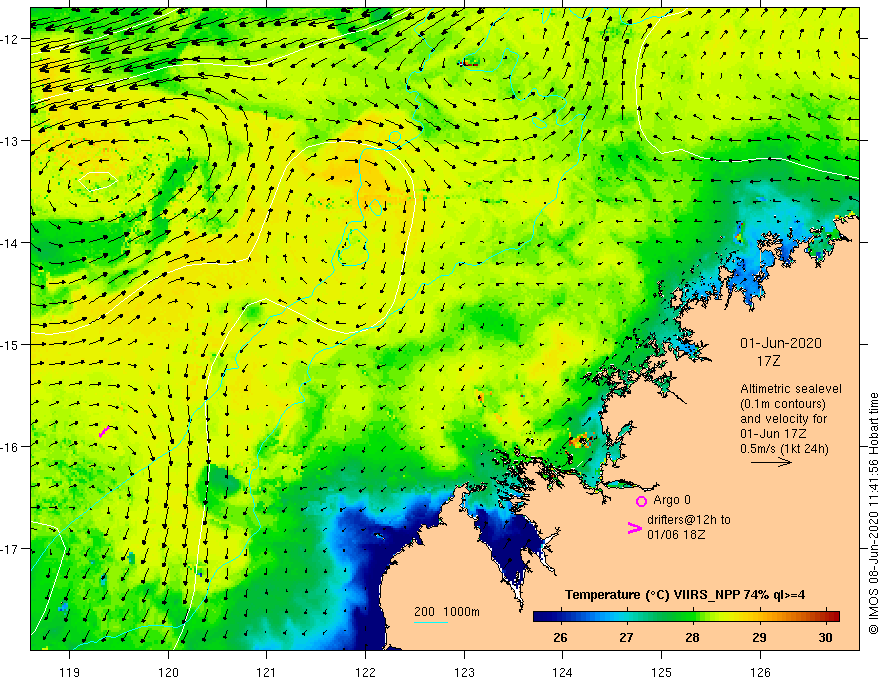The height and width of the screenshot is (680, 880).
Task: Click longitude axis label 124
Action: (563, 672)
